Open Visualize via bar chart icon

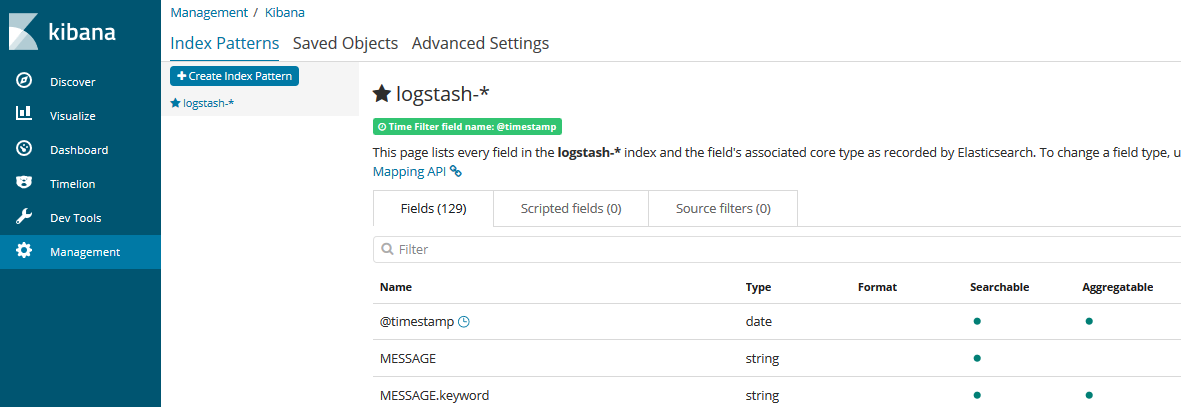(25, 115)
